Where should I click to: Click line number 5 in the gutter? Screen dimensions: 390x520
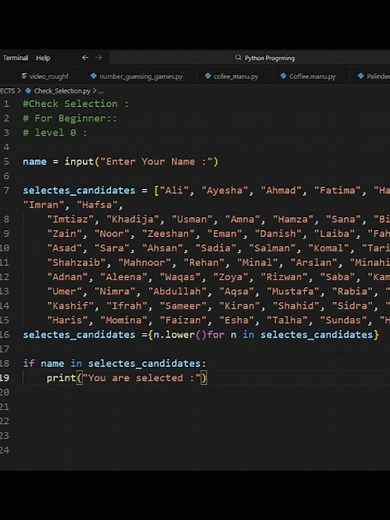pyautogui.click(x=6, y=162)
